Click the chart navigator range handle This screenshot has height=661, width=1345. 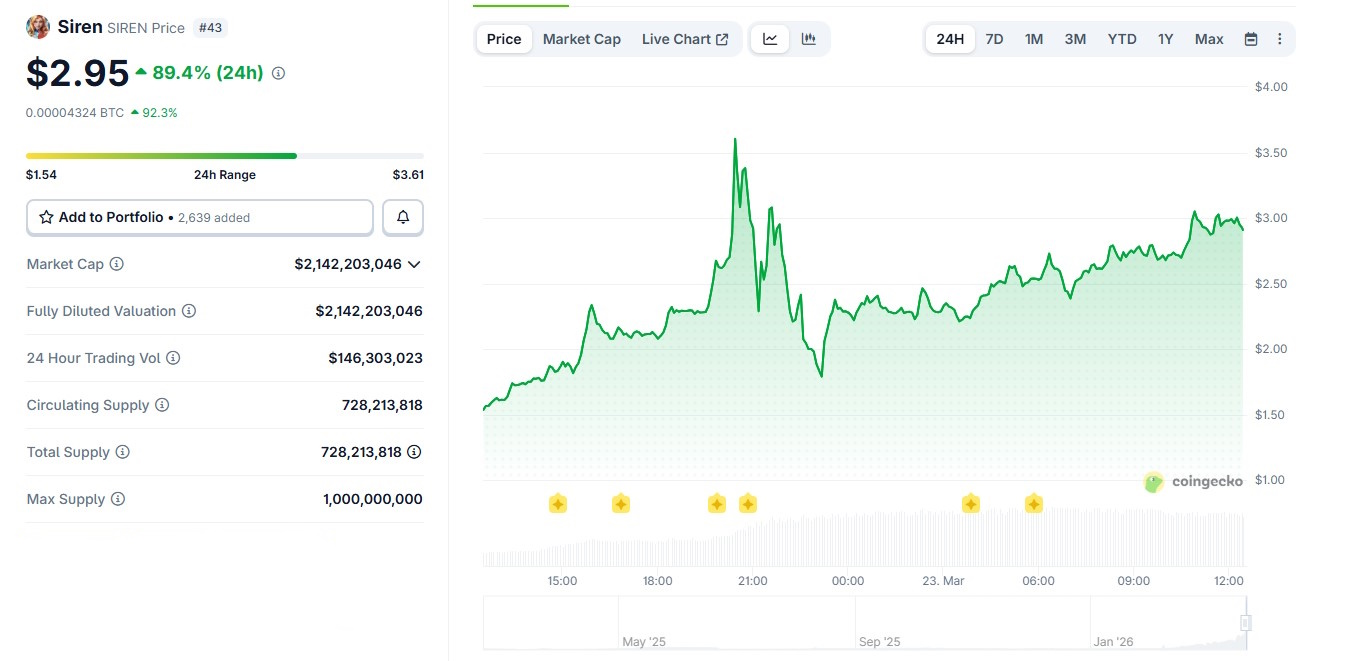[1245, 623]
